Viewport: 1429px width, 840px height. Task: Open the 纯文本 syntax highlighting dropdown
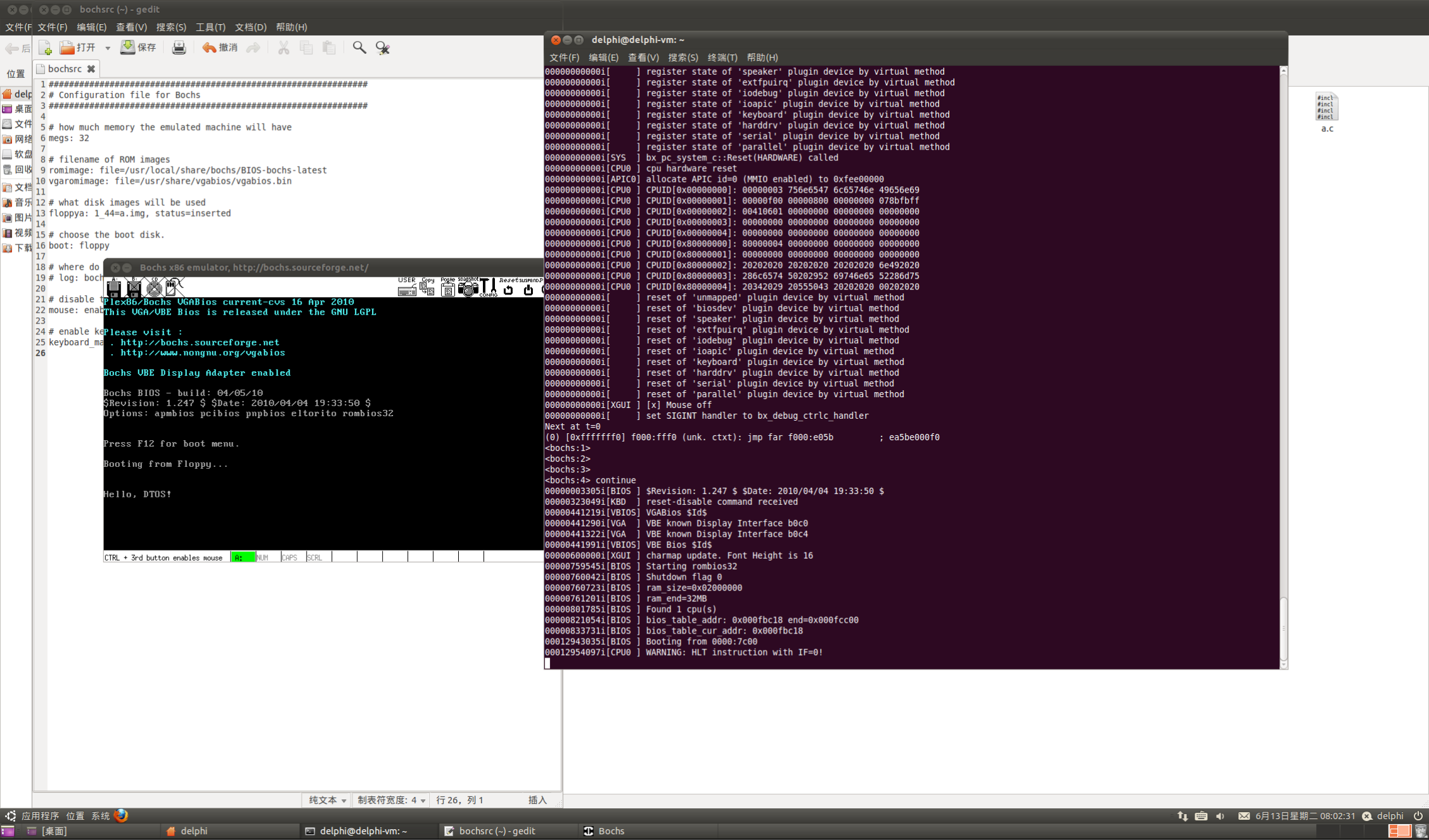[327, 800]
